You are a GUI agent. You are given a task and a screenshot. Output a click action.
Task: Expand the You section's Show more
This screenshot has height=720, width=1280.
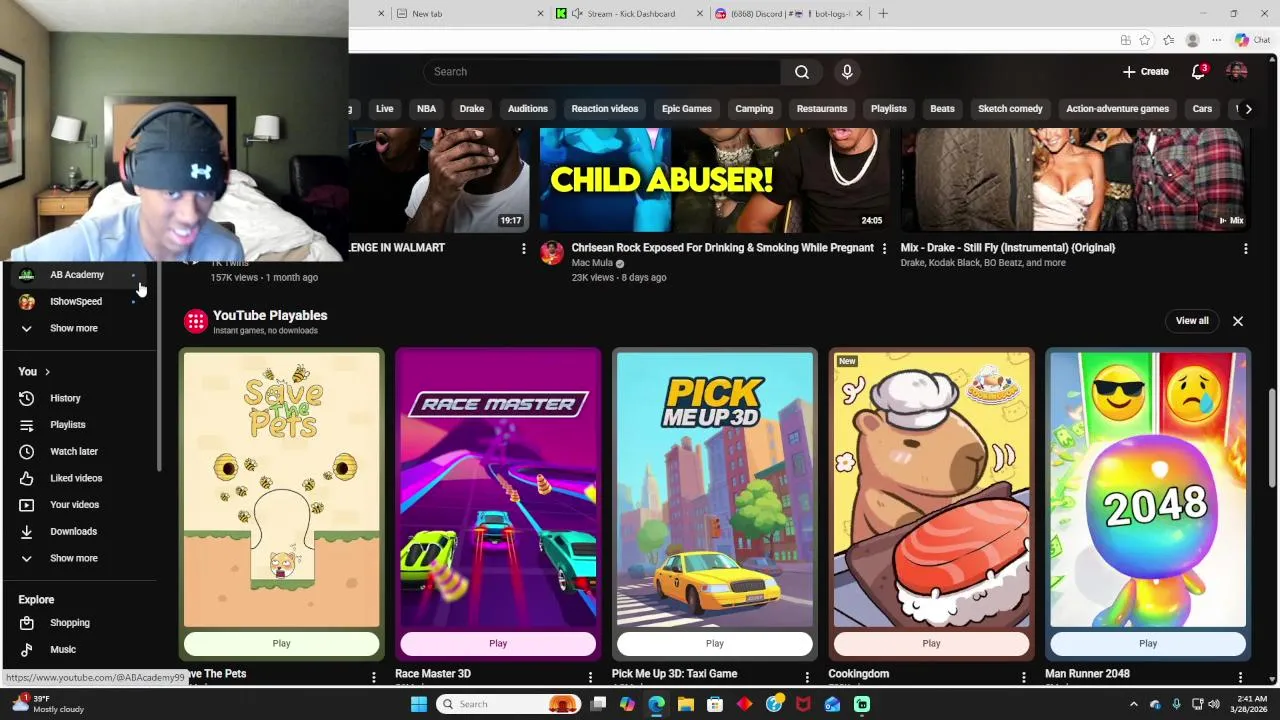coord(80,558)
